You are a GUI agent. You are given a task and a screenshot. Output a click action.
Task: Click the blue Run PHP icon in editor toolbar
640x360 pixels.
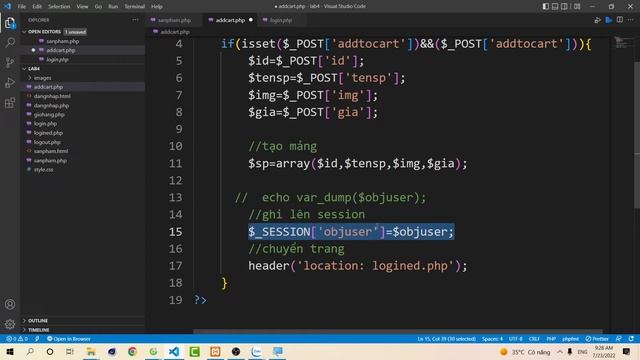(x=609, y=20)
